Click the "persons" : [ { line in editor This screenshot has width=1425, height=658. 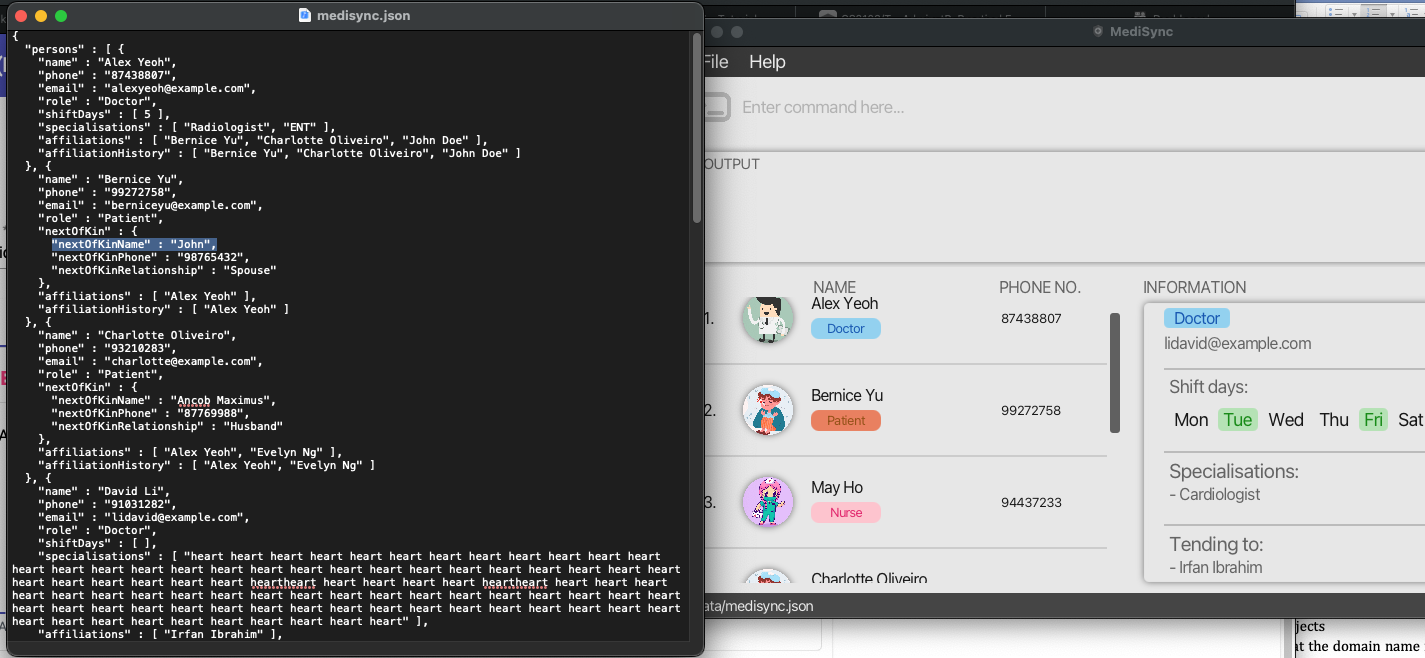click(74, 49)
